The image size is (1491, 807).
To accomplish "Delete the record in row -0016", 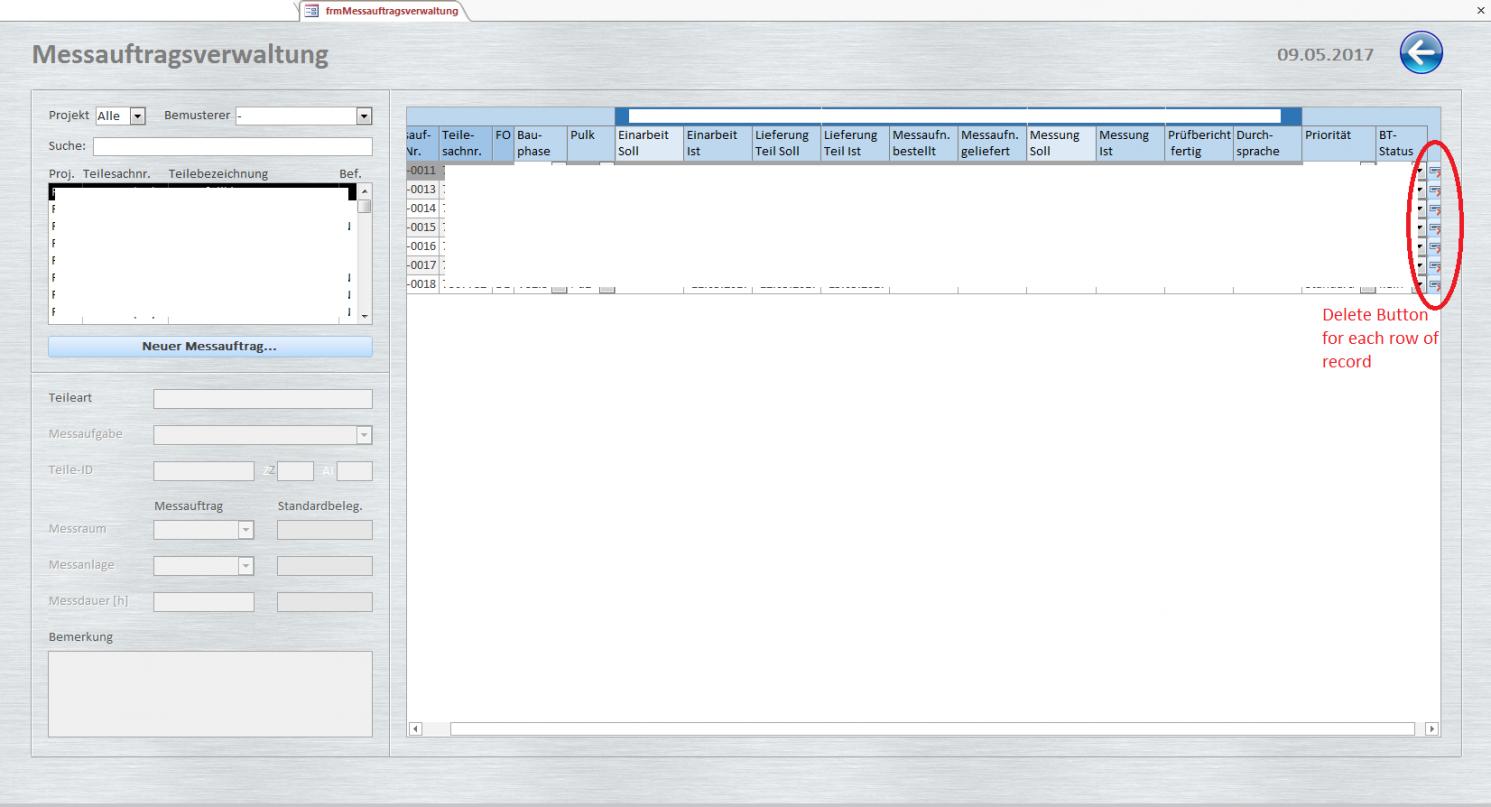I will pyautogui.click(x=1434, y=247).
